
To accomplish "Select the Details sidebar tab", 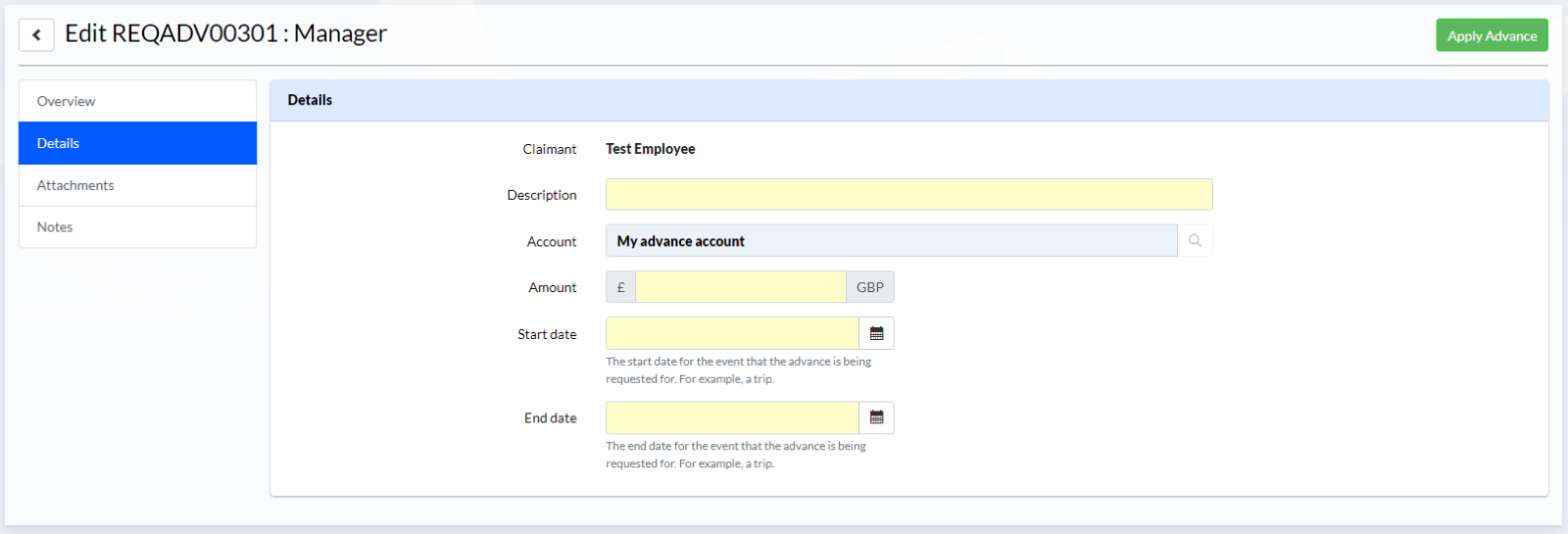I will (137, 143).
